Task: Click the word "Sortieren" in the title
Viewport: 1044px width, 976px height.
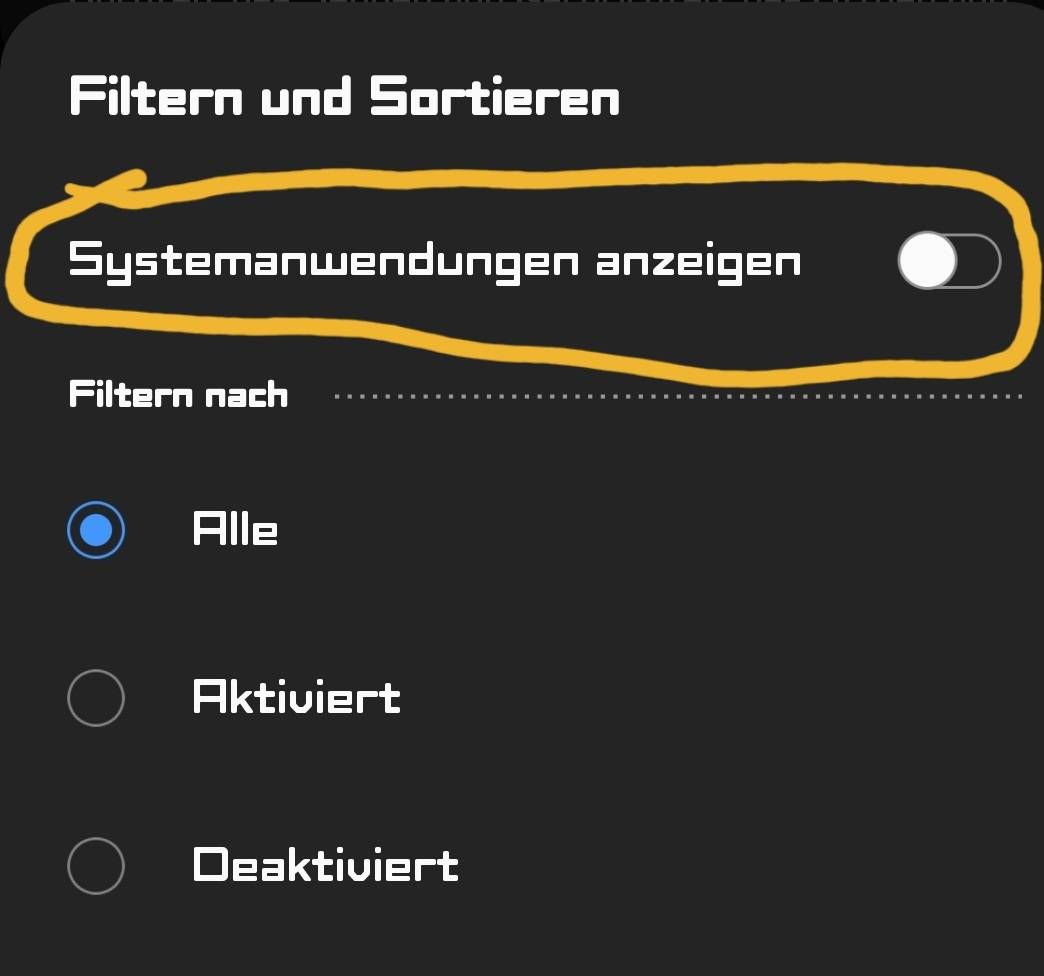Action: (x=495, y=98)
